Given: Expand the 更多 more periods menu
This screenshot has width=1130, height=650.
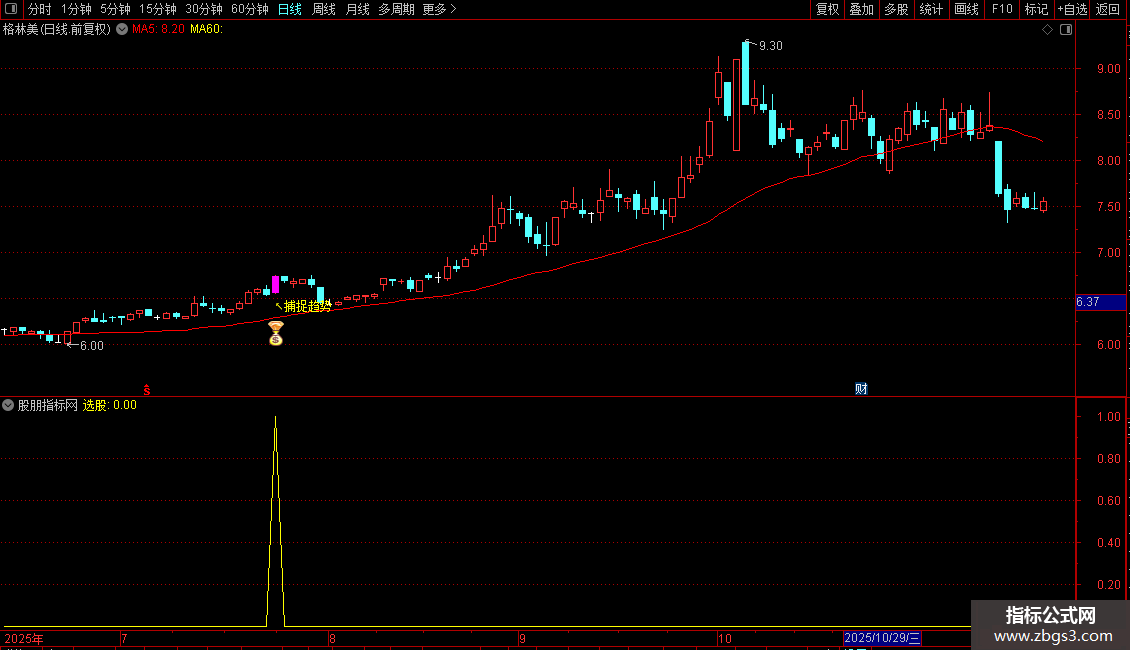Looking at the screenshot, I should click(x=440, y=9).
